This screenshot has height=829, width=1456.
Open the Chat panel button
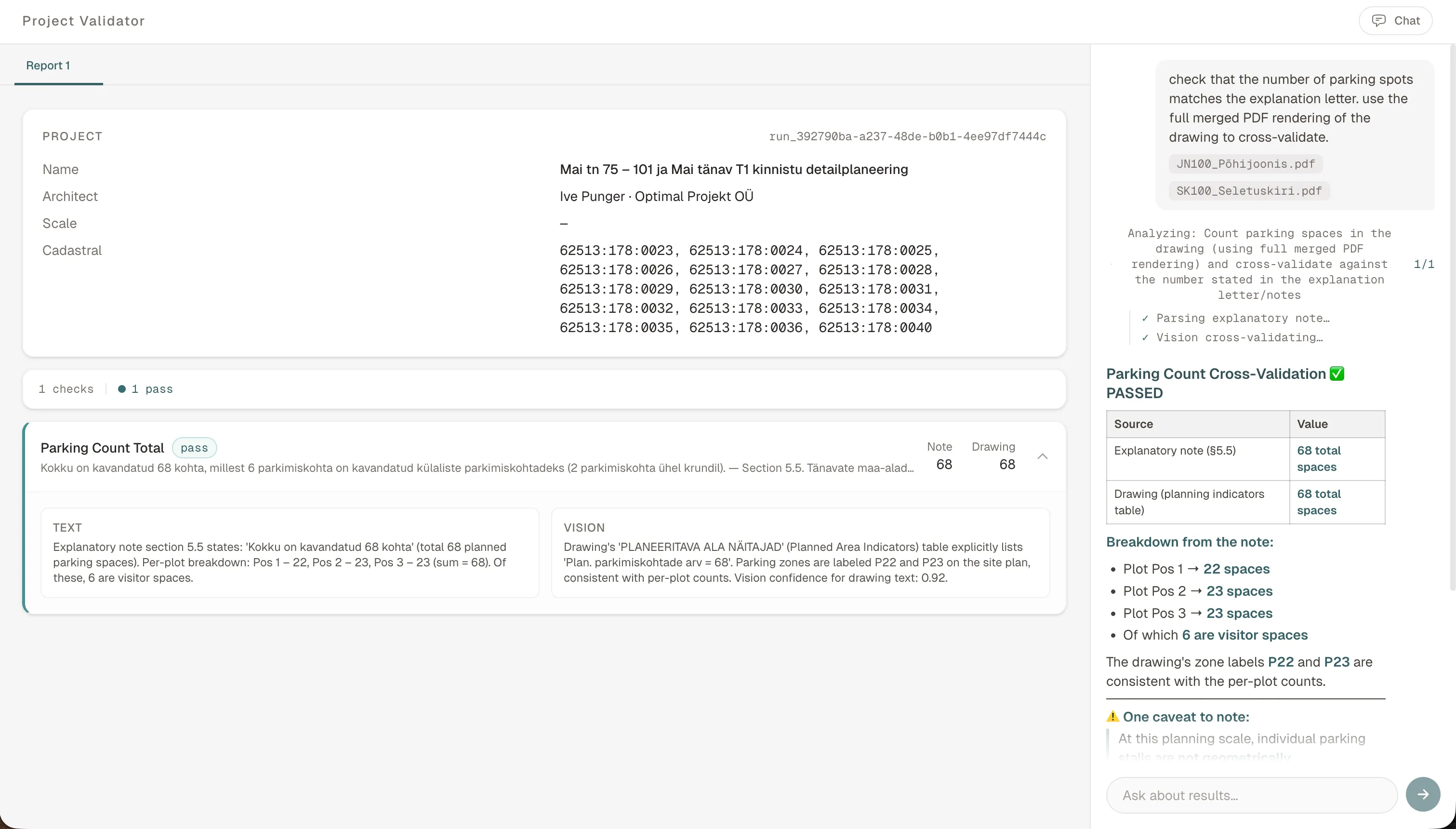(1395, 21)
